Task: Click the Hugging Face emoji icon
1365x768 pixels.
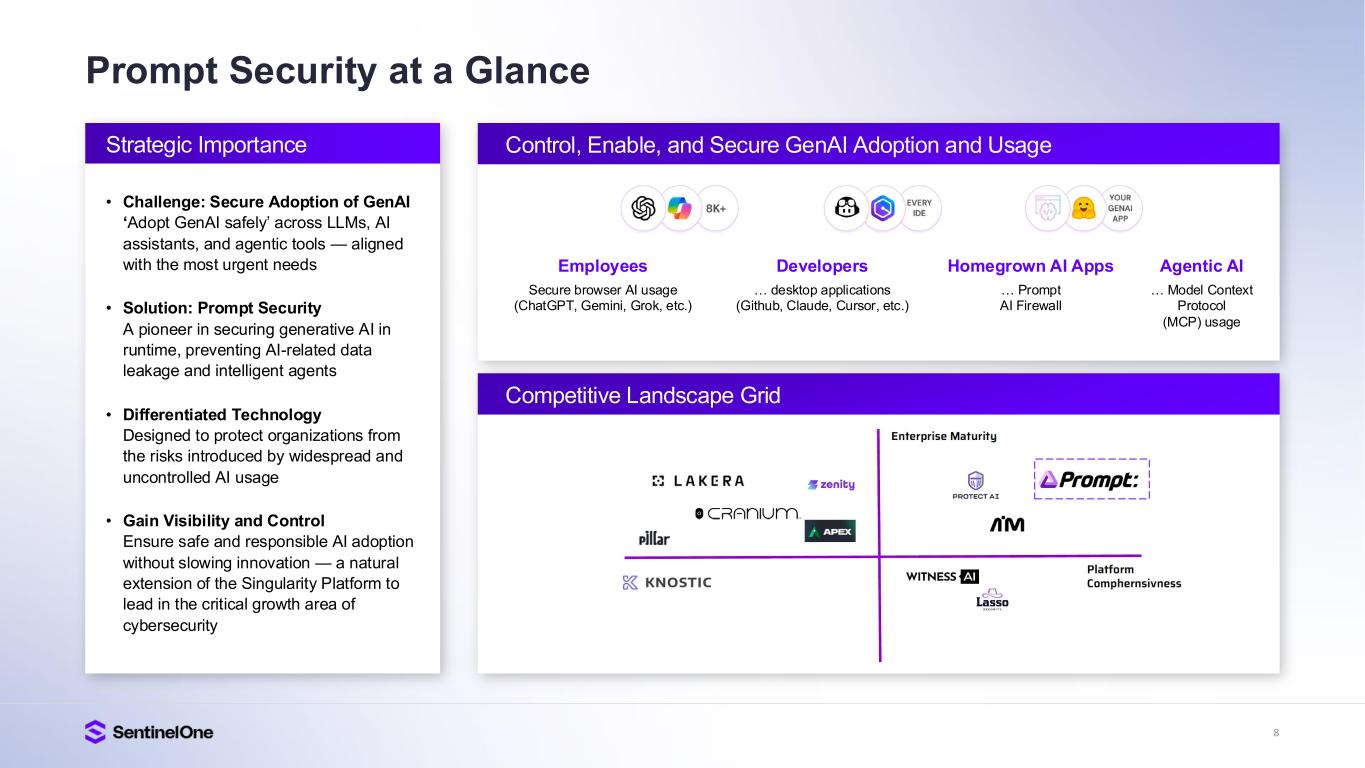Action: click(1081, 208)
